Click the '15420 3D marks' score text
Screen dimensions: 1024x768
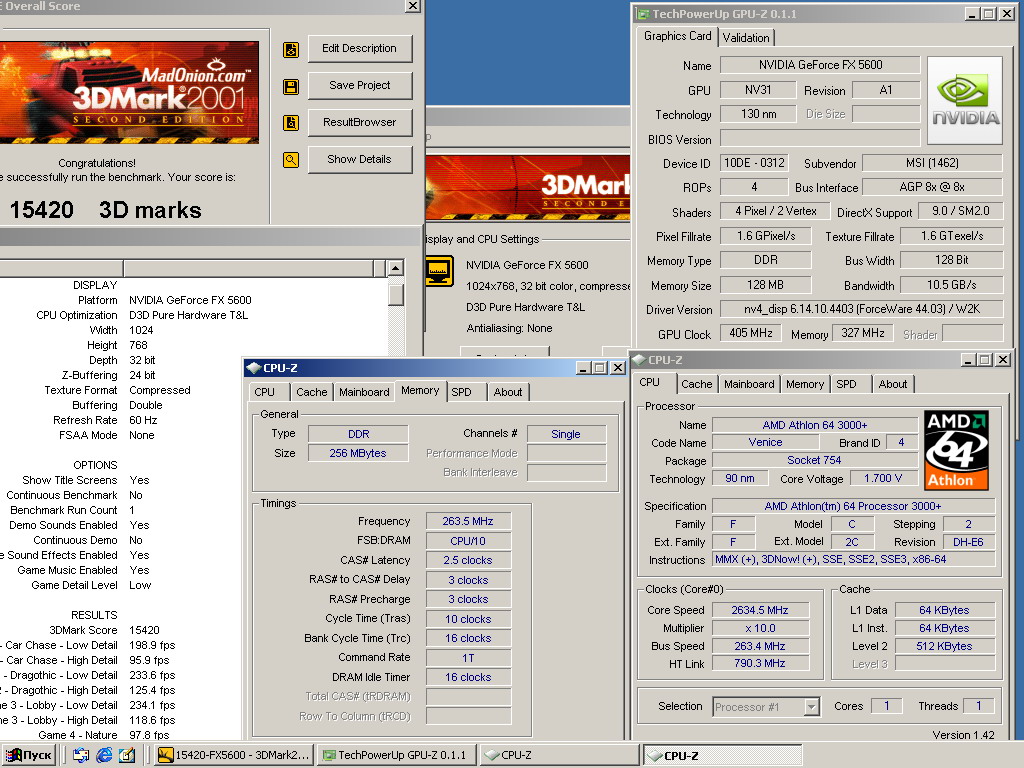coord(105,210)
